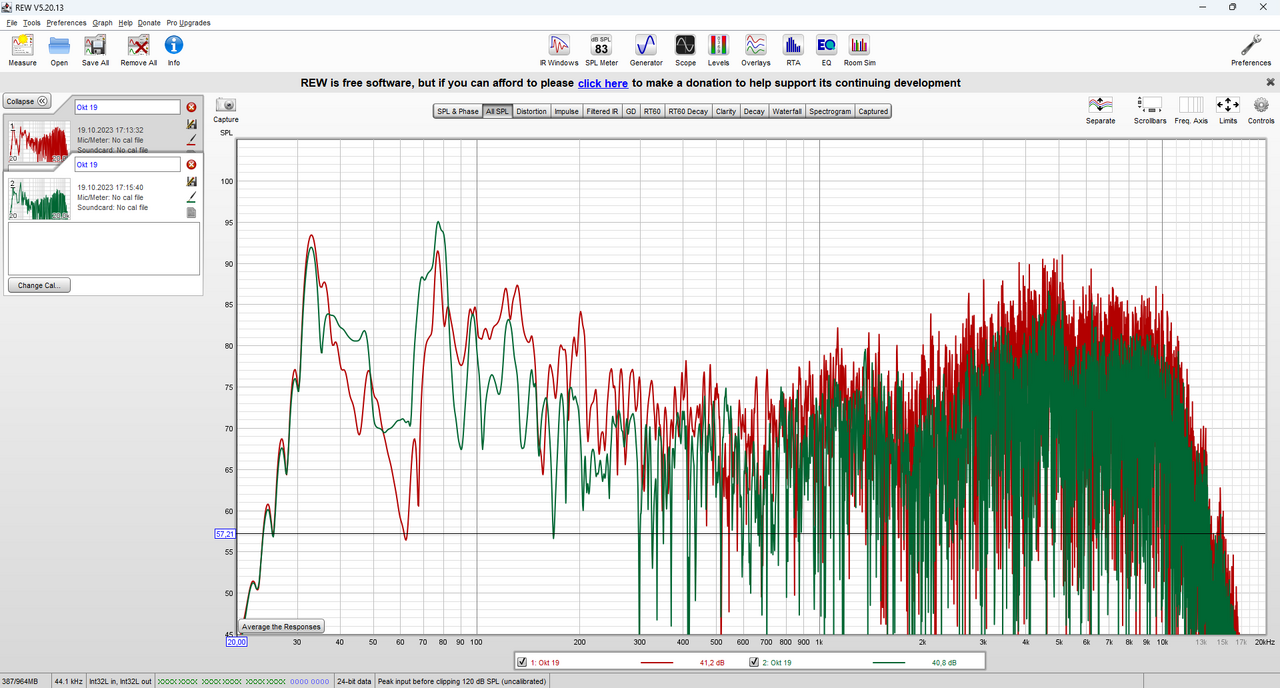
Task: Collapse the measurements panel
Action: (x=27, y=101)
